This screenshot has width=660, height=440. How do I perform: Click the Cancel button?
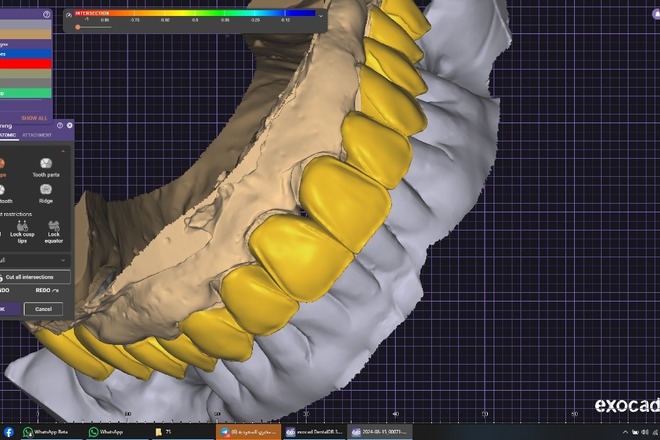[x=43, y=309]
